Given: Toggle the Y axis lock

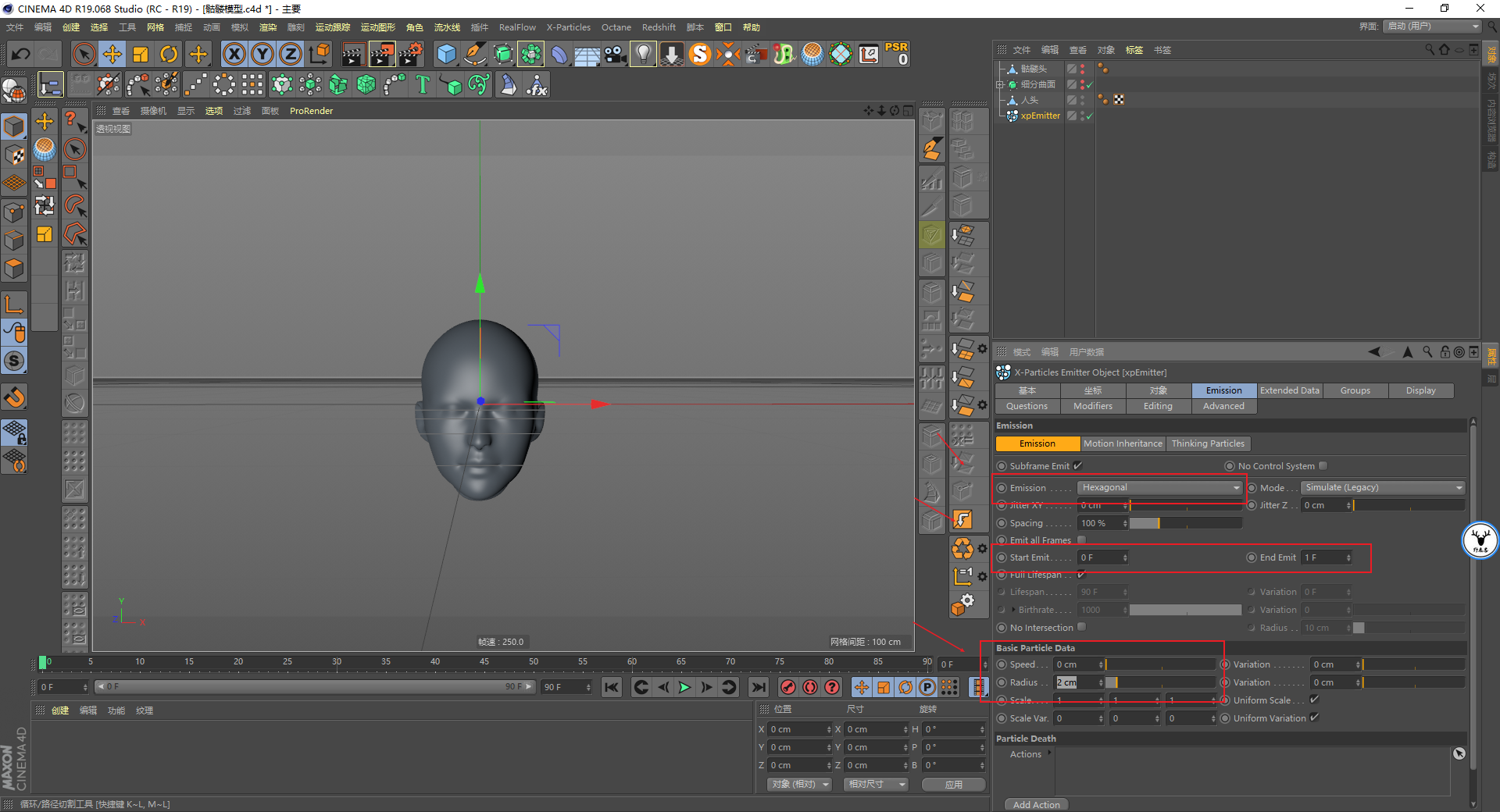Looking at the screenshot, I should 262,54.
